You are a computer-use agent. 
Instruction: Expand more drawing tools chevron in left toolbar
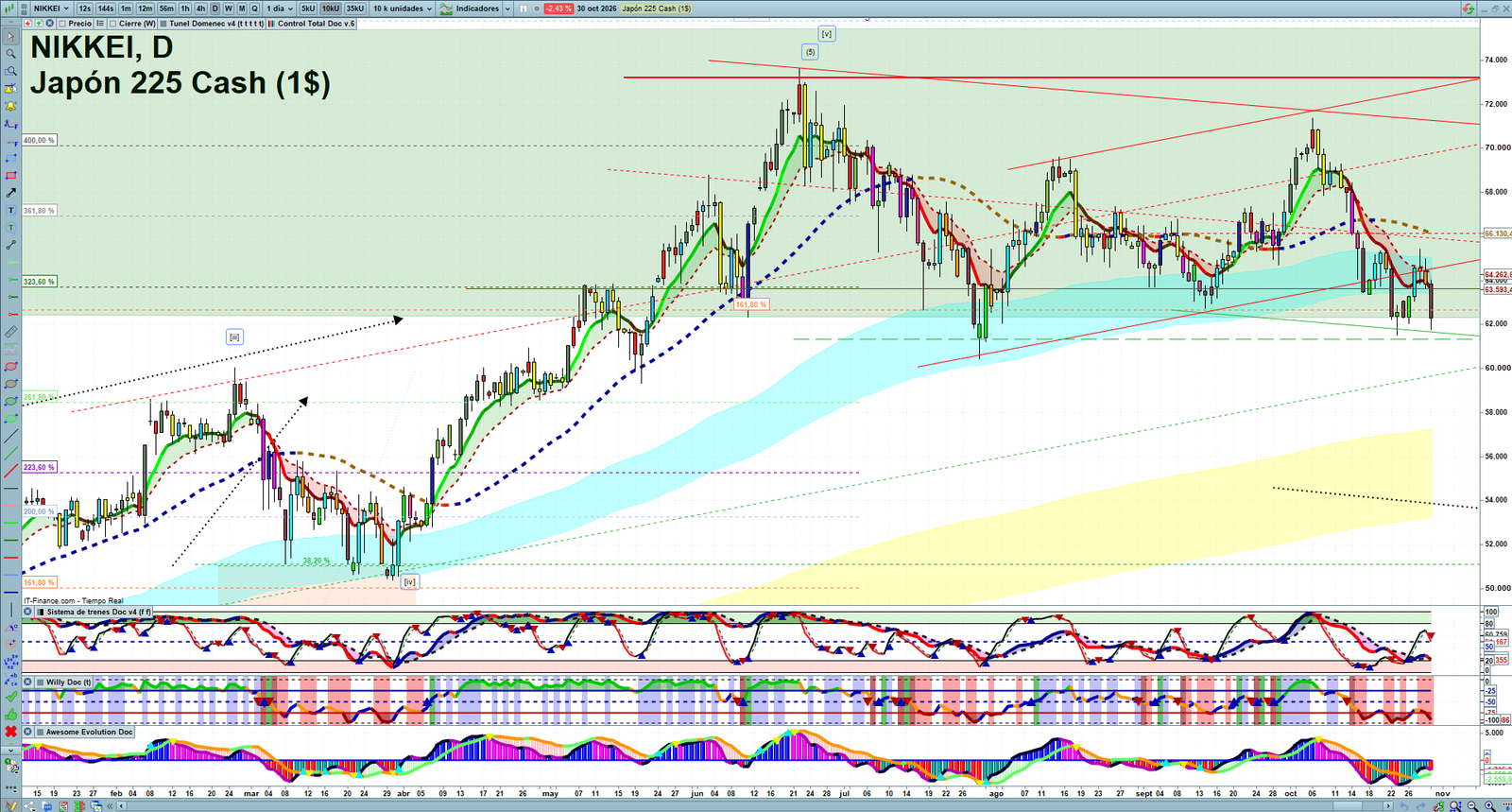tap(10, 749)
